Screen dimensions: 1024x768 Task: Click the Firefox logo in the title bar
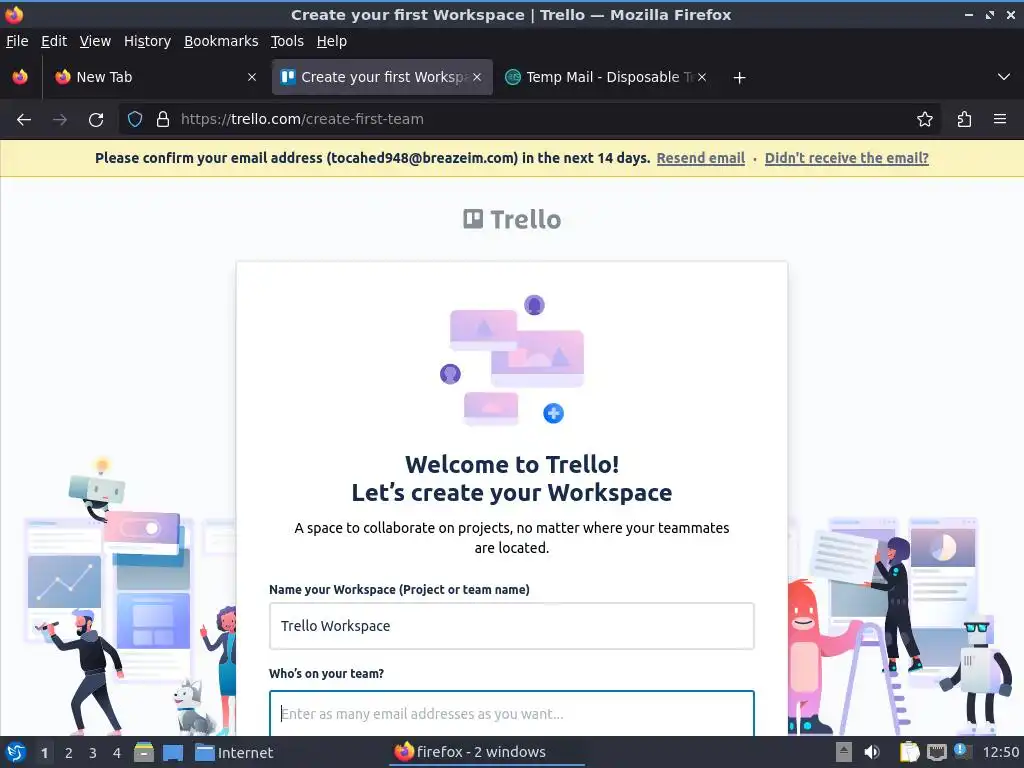pos(14,14)
